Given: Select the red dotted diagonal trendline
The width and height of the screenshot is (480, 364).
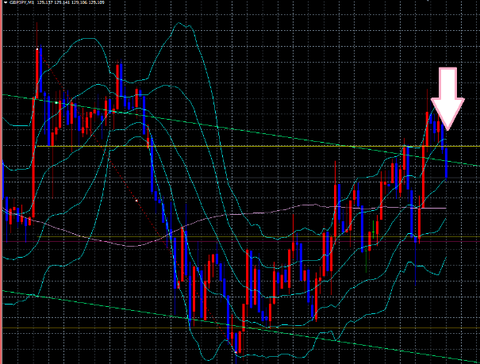Looking at the screenshot, I should click(x=137, y=201).
